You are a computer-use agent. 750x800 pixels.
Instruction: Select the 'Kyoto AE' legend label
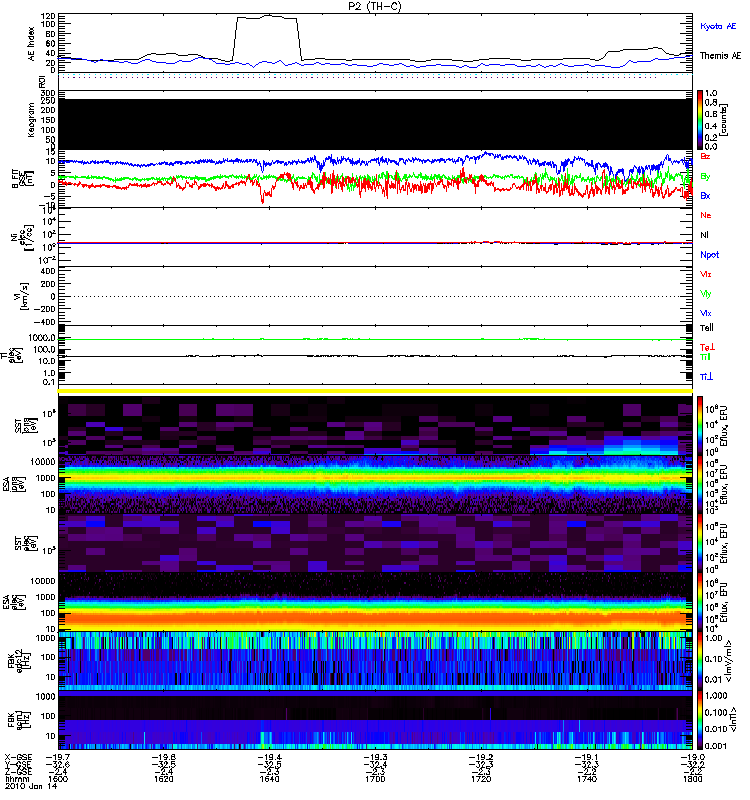tap(718, 26)
